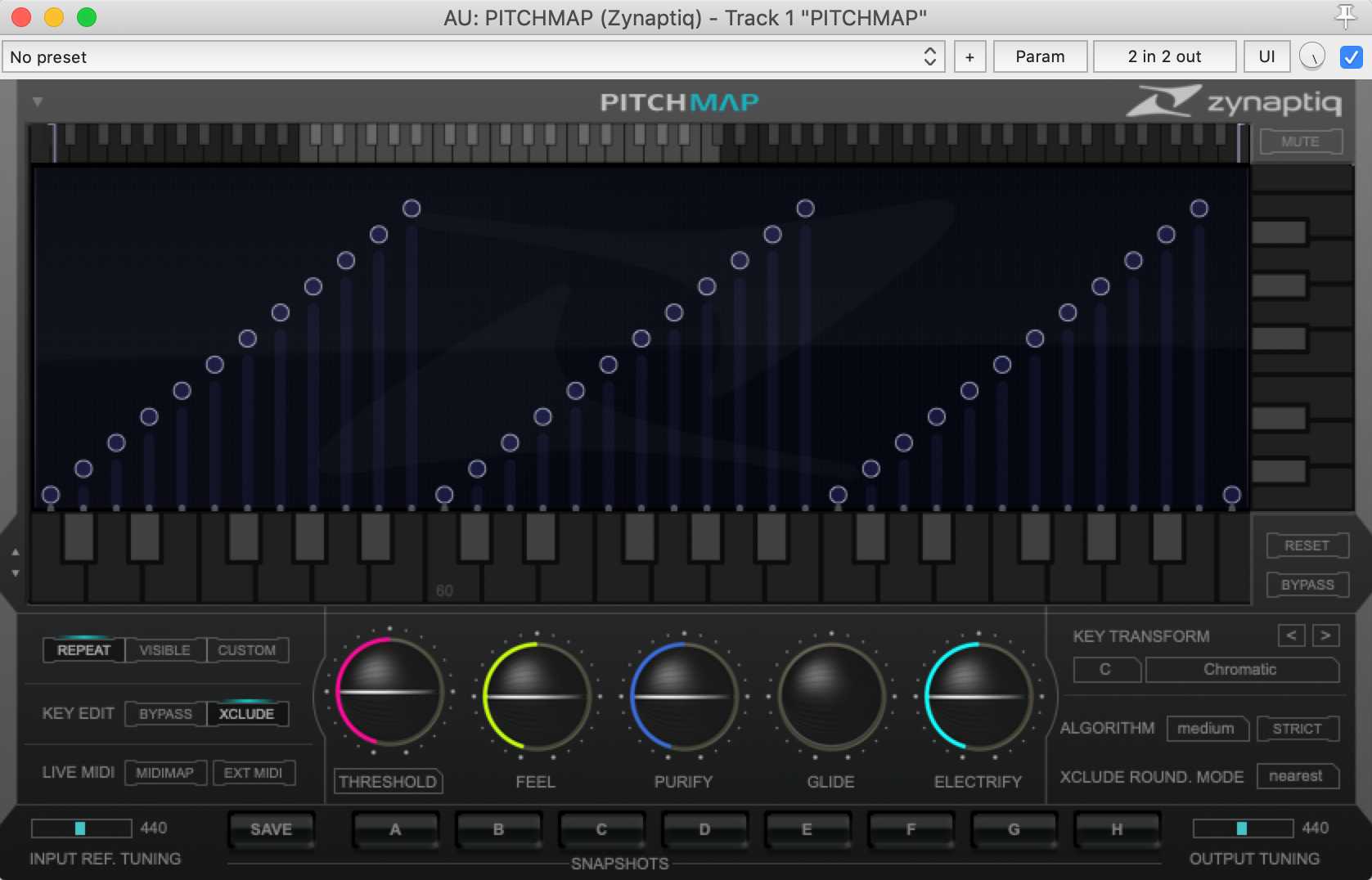This screenshot has height=880, width=1372.
Task: Click the Input Ref. Tuning slider
Action: tap(81, 828)
